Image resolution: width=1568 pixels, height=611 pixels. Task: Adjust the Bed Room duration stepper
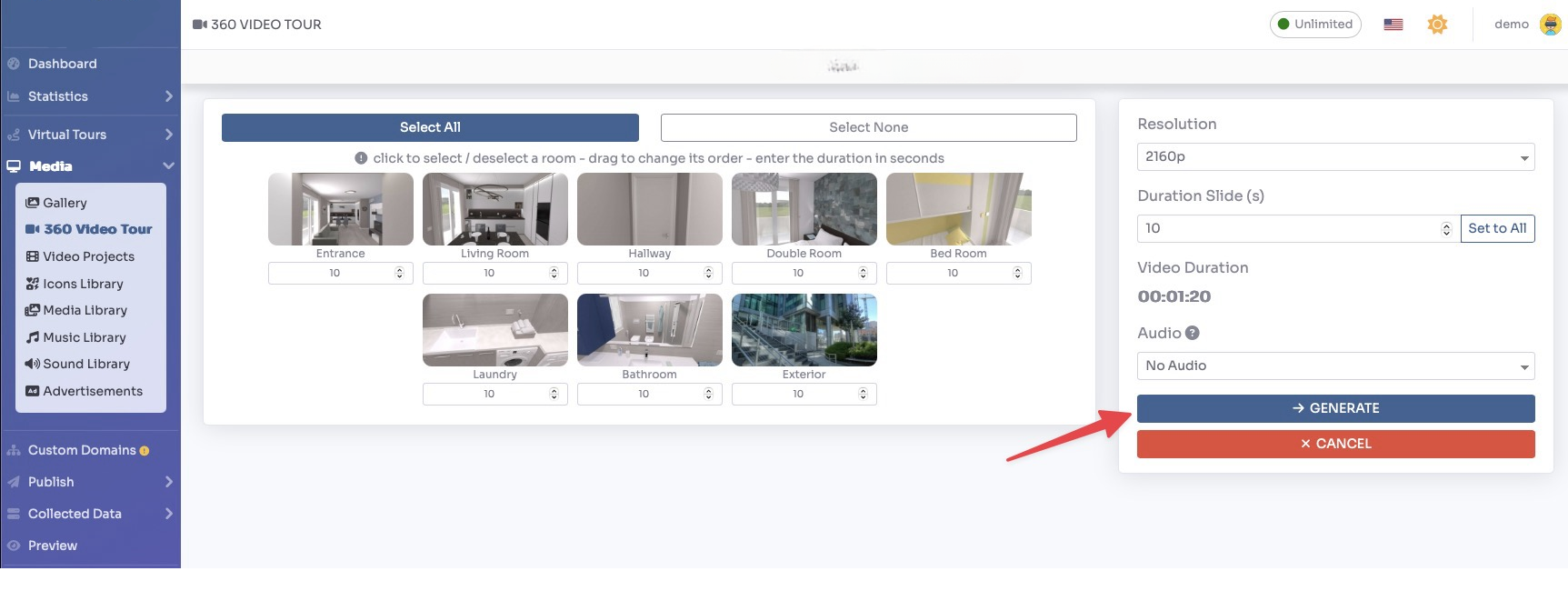tap(1017, 273)
